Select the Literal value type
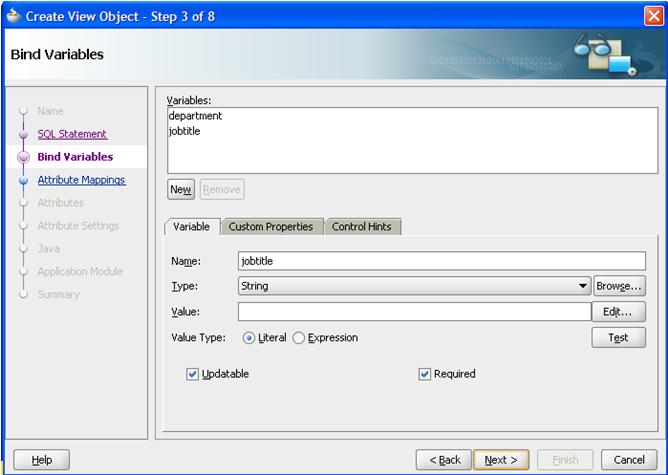The image size is (668, 475). point(249,338)
